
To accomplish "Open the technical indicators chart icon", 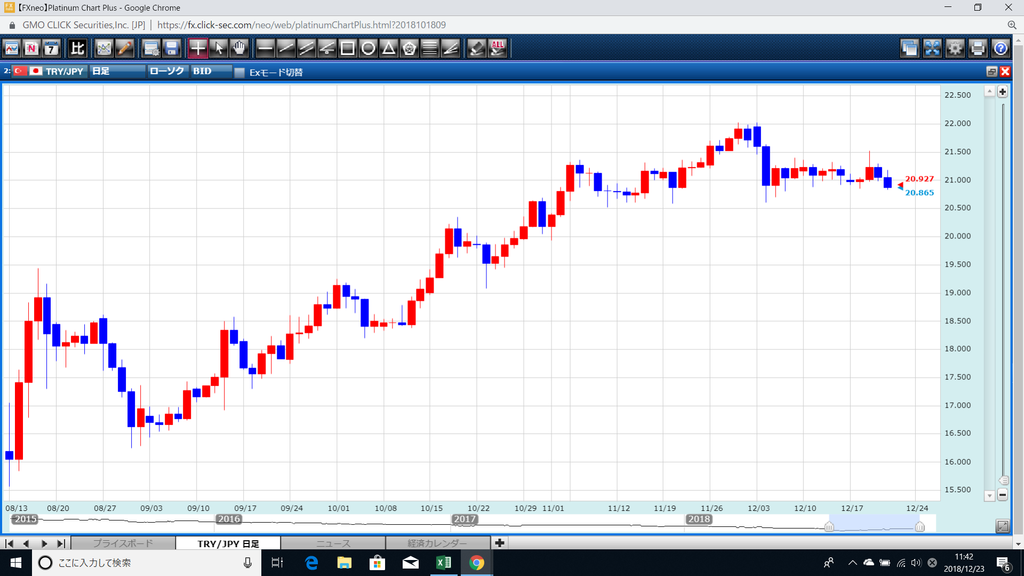I will point(104,48).
